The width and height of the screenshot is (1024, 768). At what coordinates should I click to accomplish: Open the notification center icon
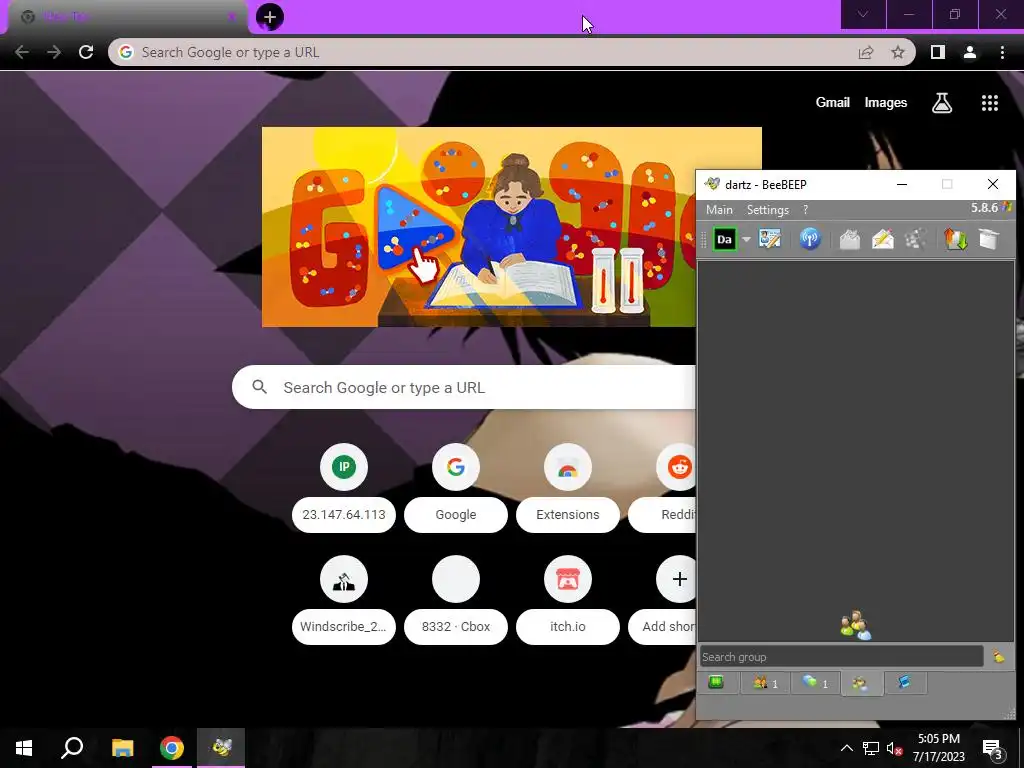point(992,748)
